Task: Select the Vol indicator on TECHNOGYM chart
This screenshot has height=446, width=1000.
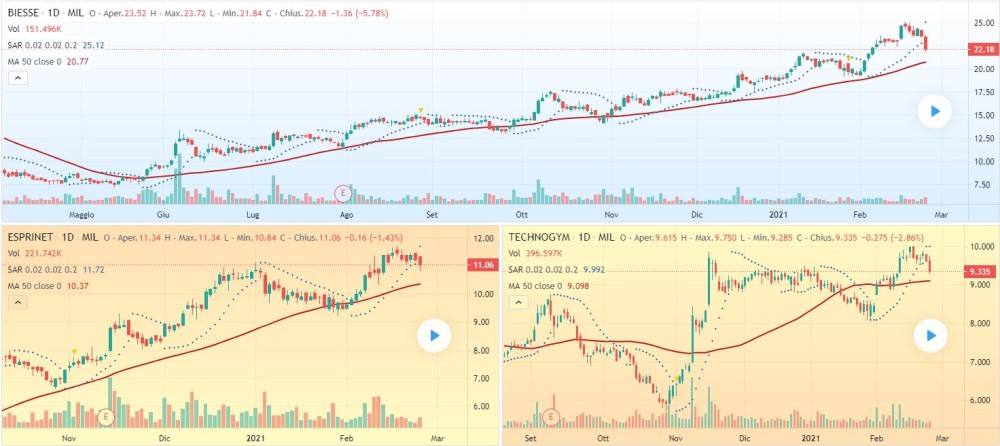Action: click(514, 254)
